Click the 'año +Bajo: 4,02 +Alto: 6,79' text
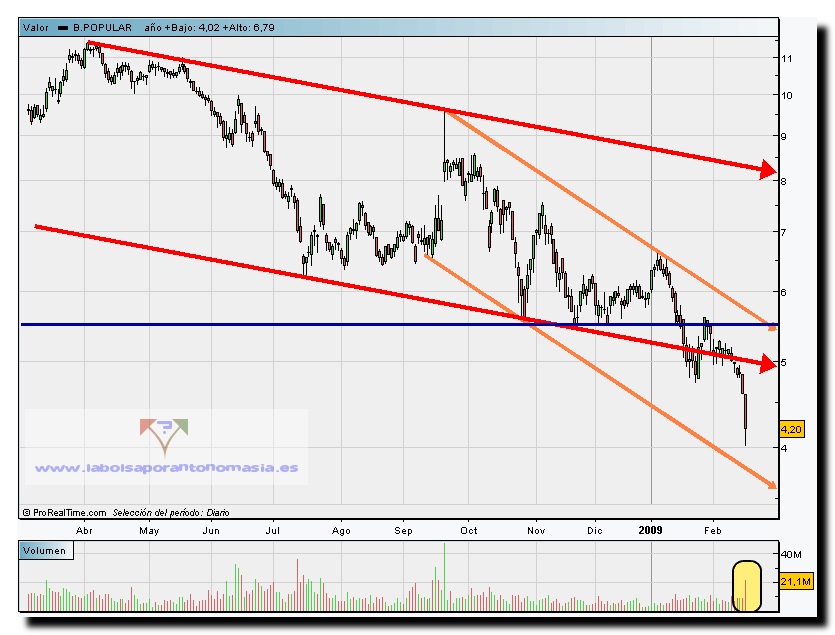835x635 pixels. pyautogui.click(x=209, y=28)
